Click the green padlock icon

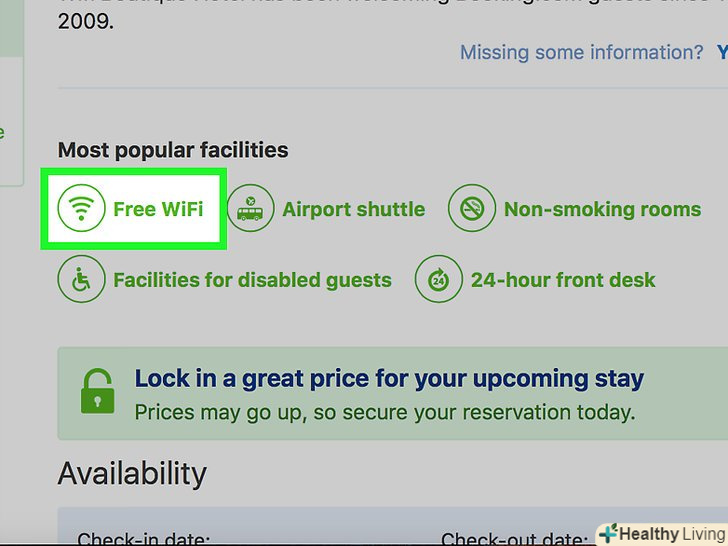(97, 391)
